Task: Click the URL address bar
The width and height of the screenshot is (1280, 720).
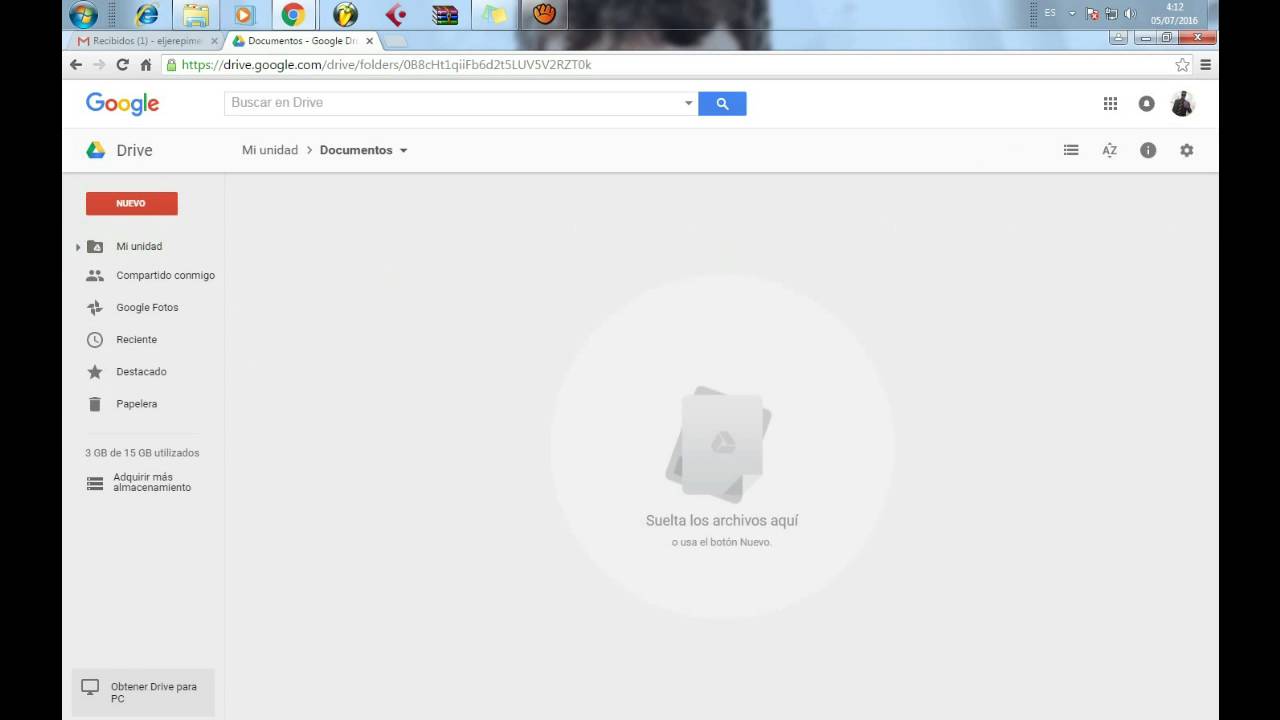Action: (668, 64)
